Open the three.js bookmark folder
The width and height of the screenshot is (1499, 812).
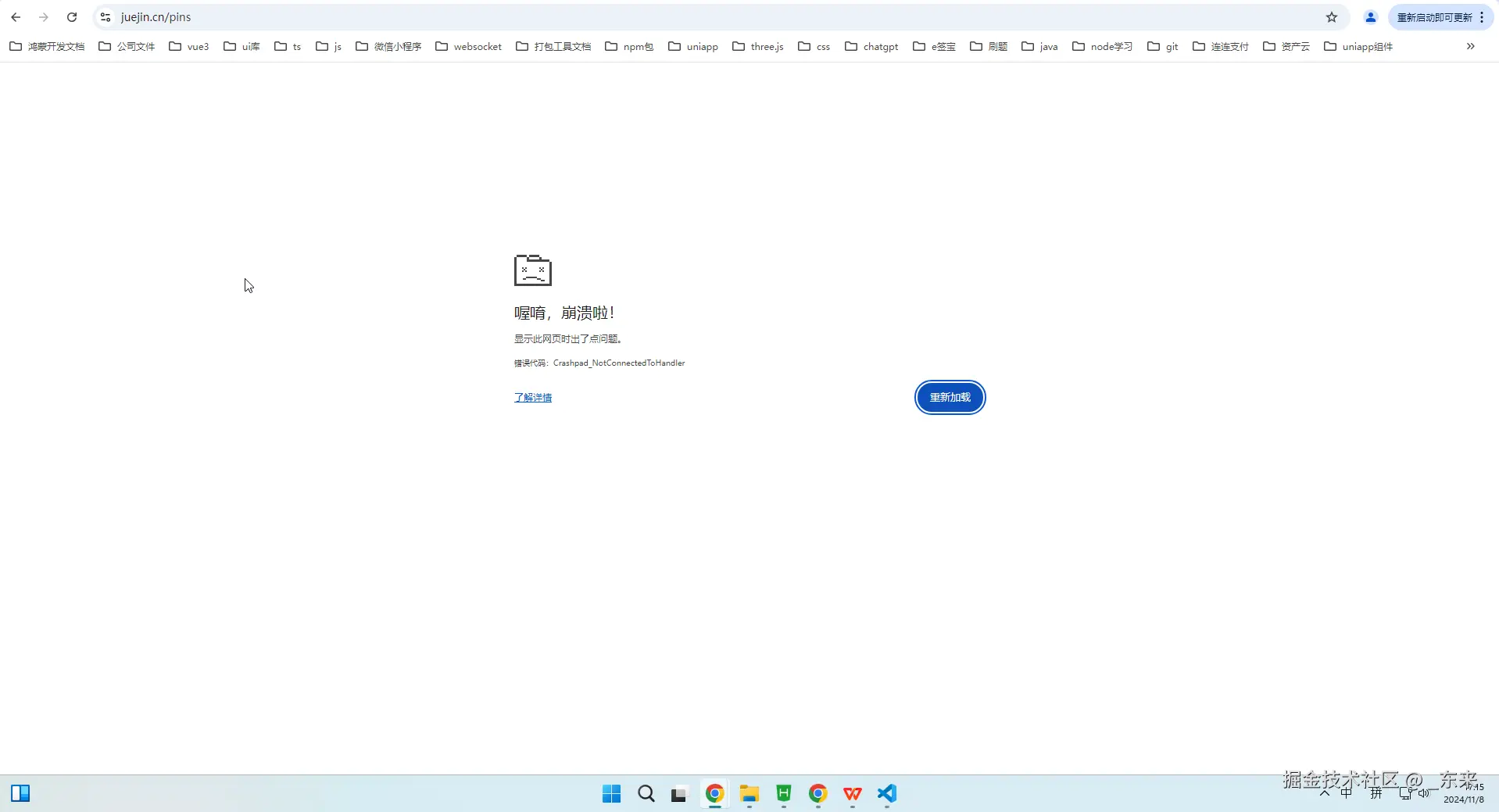click(758, 47)
